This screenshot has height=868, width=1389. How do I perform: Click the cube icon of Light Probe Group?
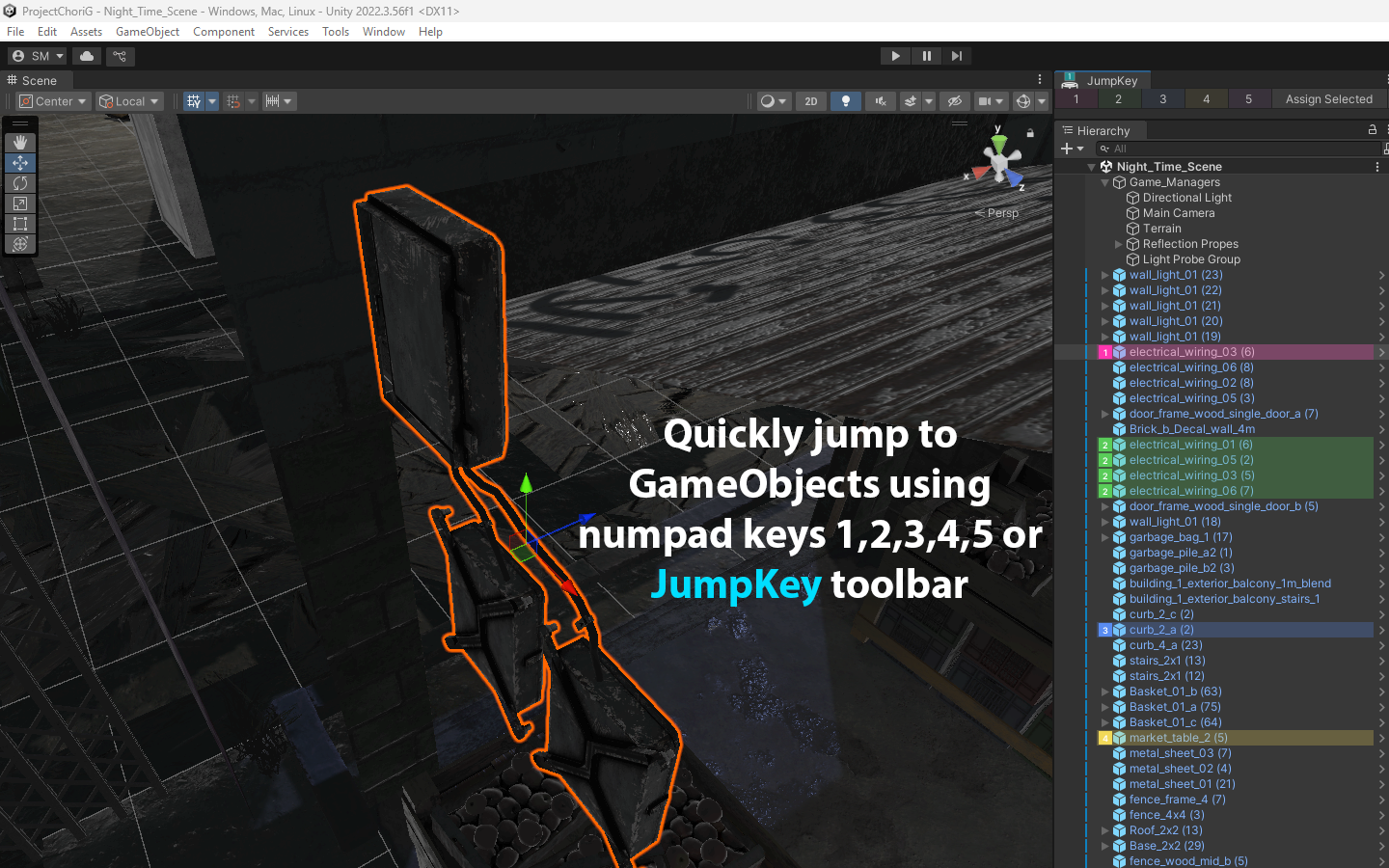[1133, 259]
